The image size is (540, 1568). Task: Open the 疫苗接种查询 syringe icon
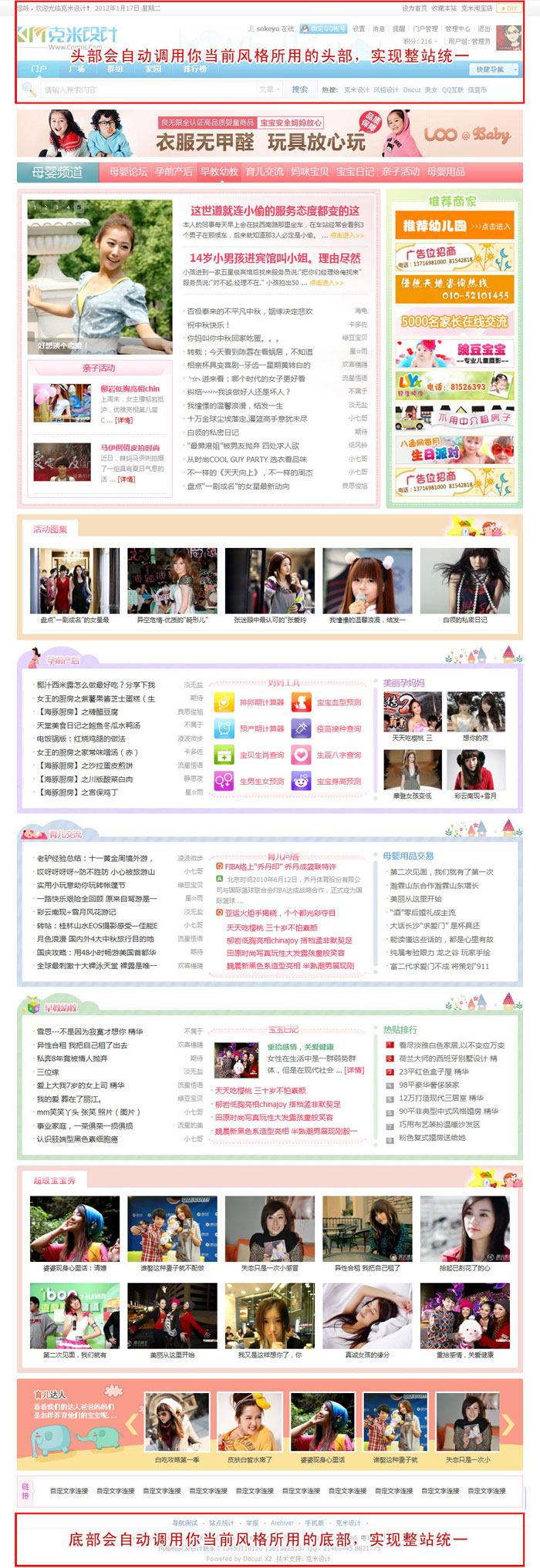tap(301, 728)
